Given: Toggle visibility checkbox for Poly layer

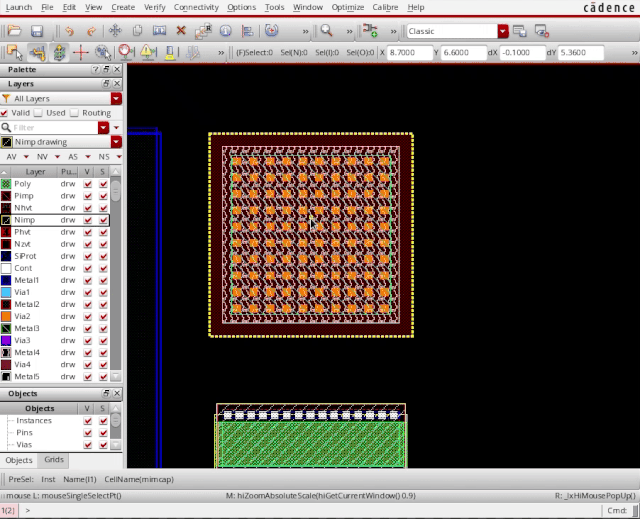Looking at the screenshot, I should click(x=87, y=184).
